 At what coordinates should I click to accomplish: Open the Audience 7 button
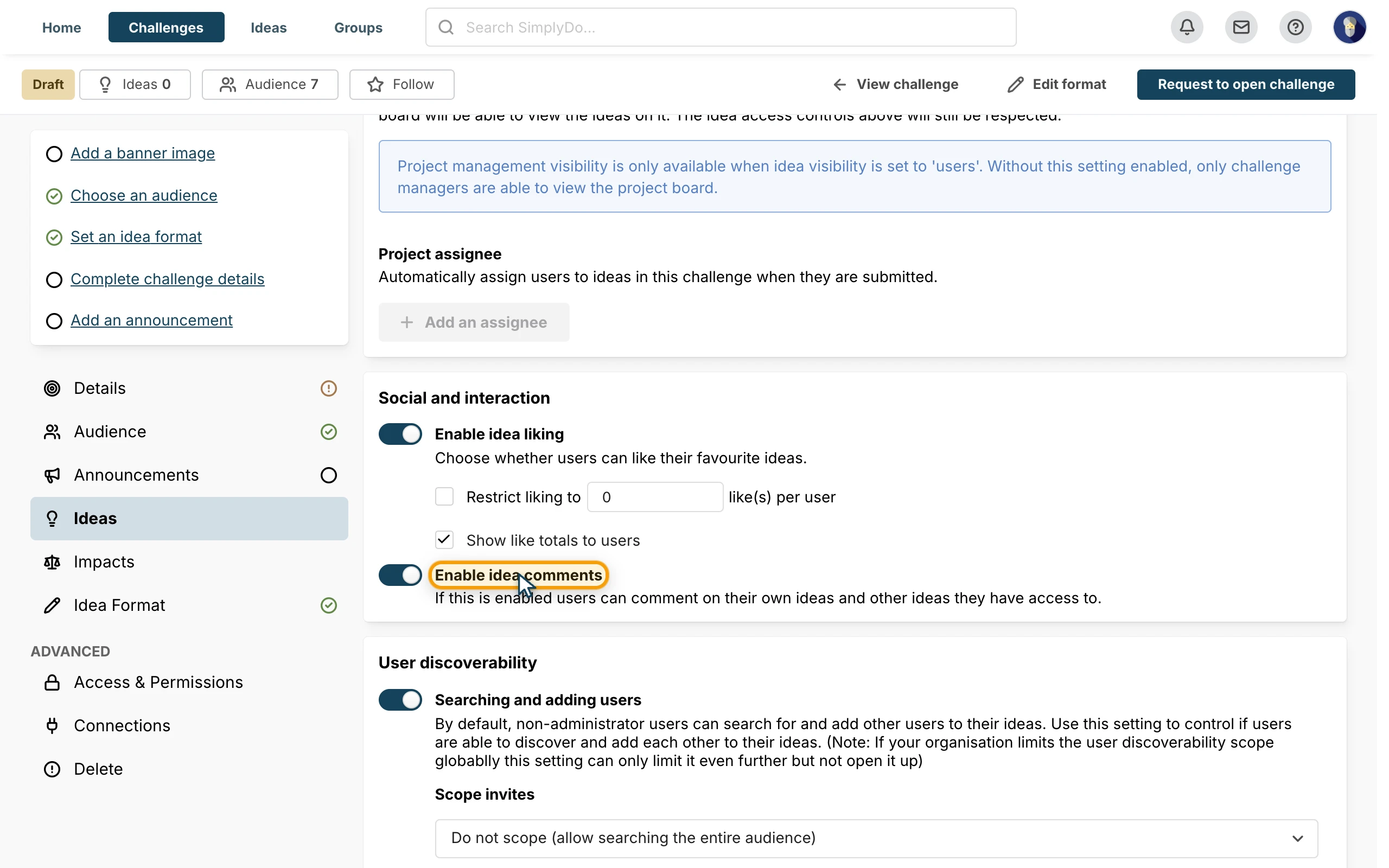(270, 85)
